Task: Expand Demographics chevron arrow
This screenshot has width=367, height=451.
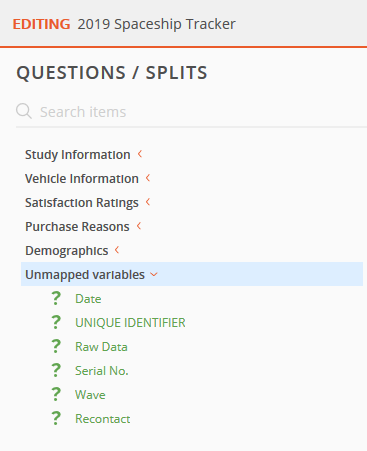Action: coord(117,250)
